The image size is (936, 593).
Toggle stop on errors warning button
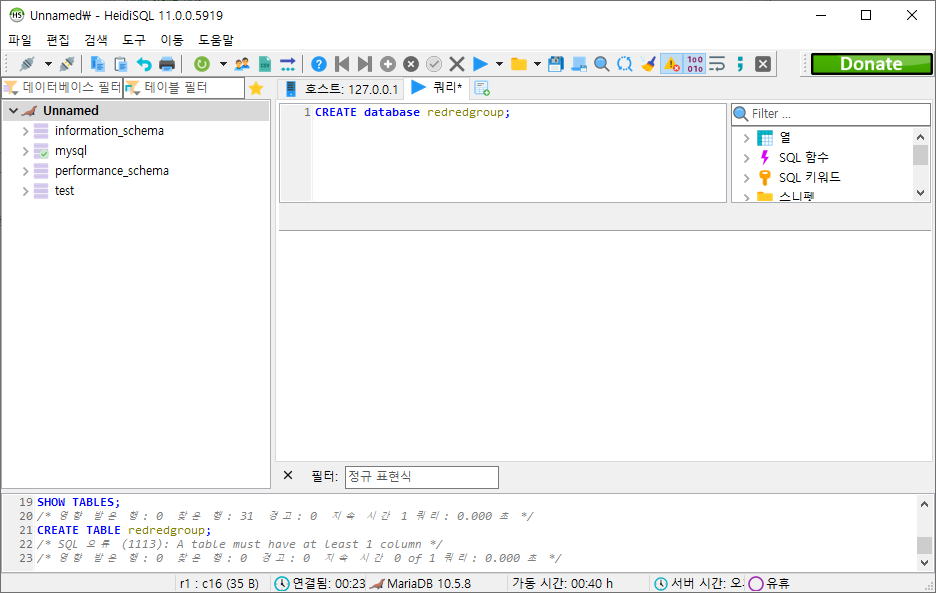(x=671, y=64)
